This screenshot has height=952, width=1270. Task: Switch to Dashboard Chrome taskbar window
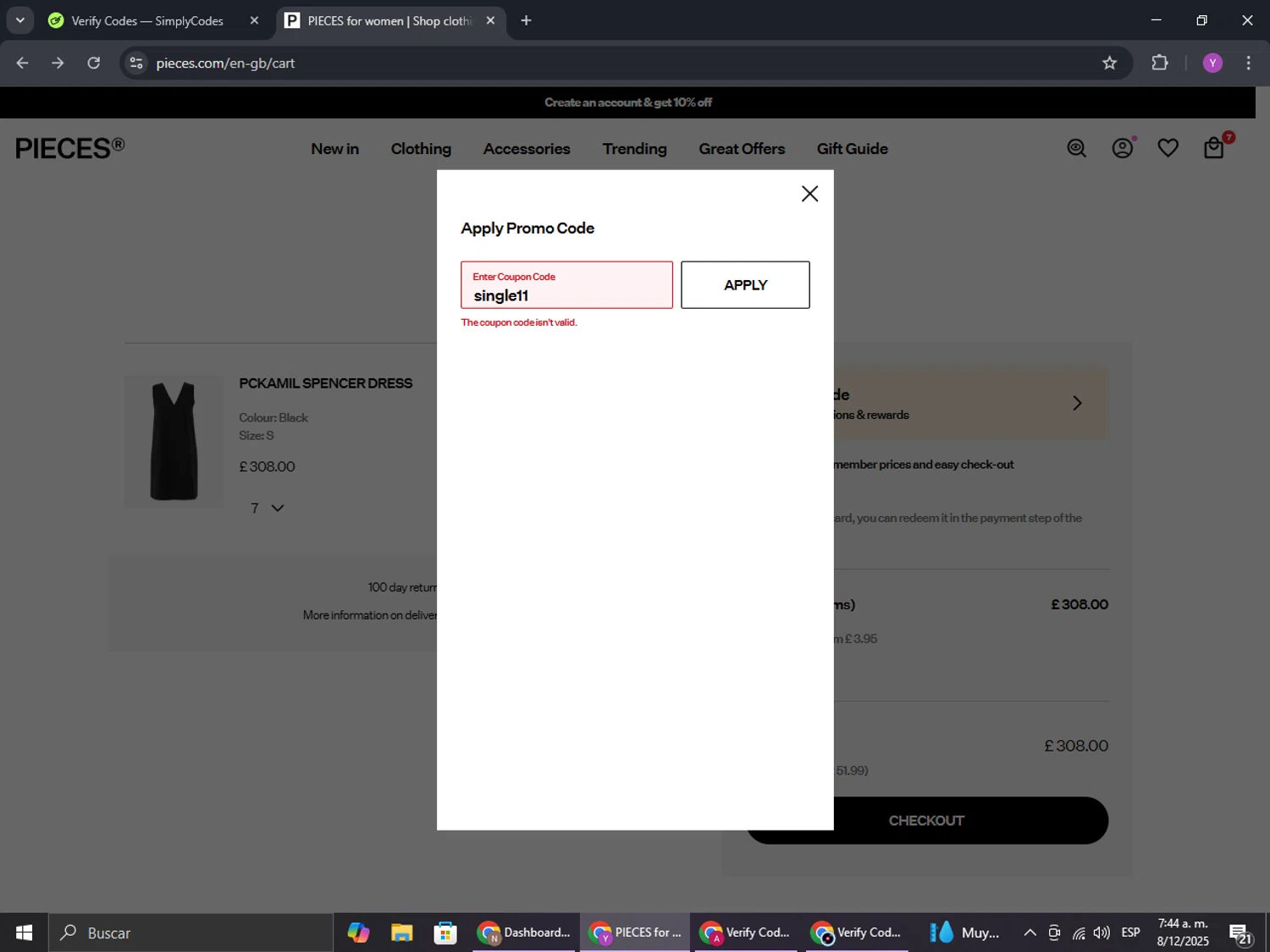click(524, 933)
